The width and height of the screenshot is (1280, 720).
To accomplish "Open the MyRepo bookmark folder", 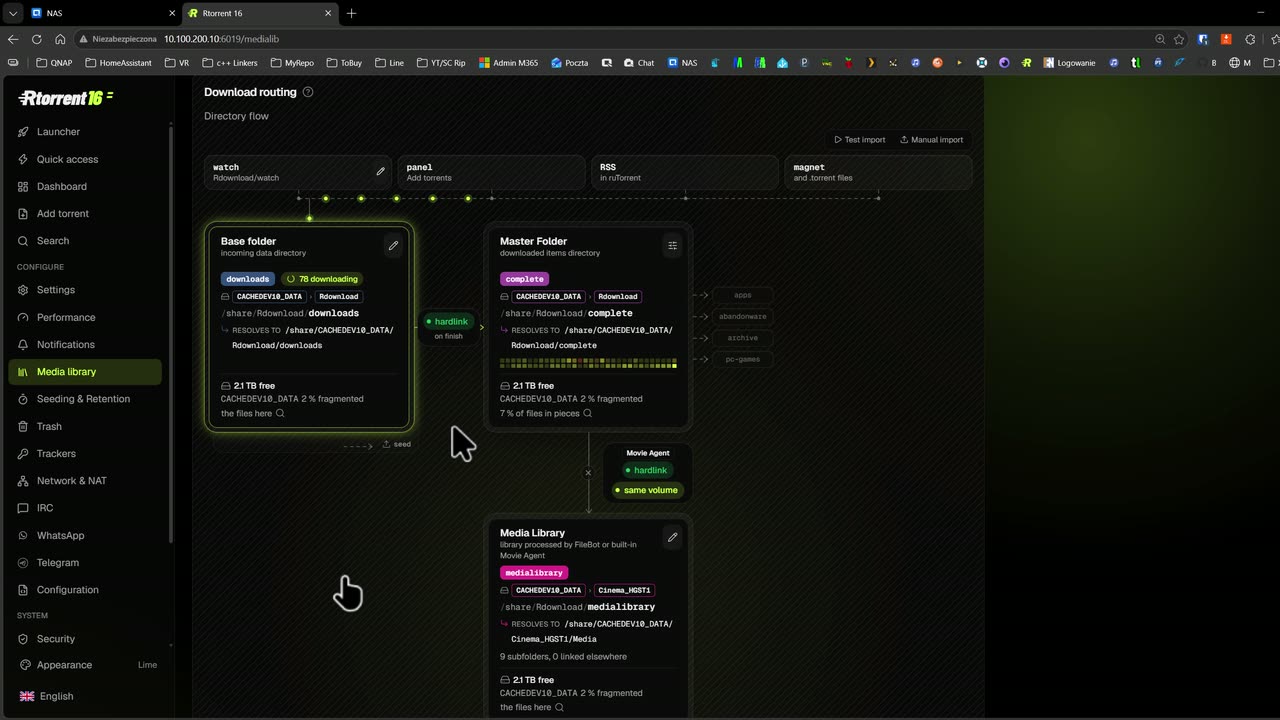I will 292,63.
